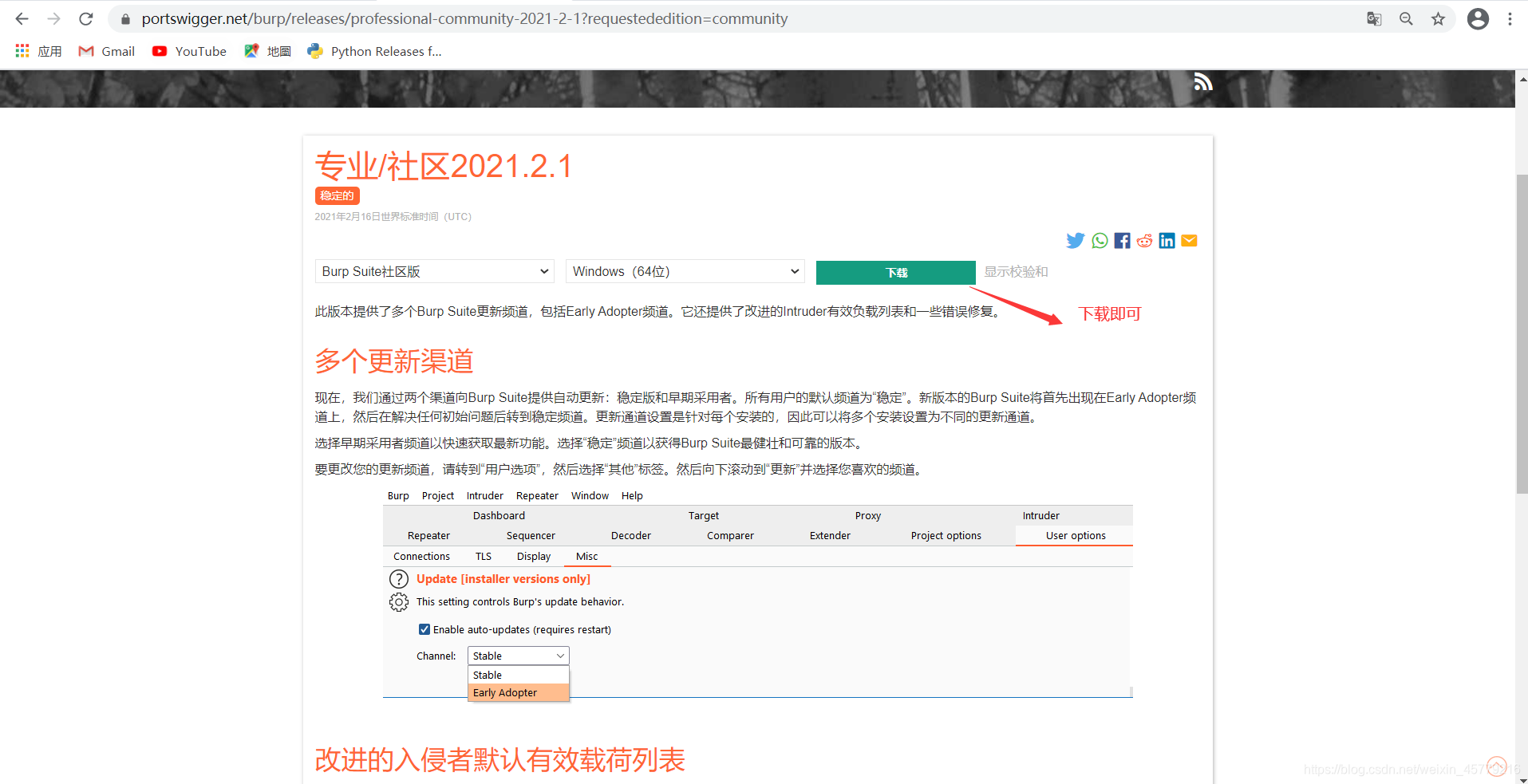
Task: Open the Gmail bookmark
Action: point(106,51)
